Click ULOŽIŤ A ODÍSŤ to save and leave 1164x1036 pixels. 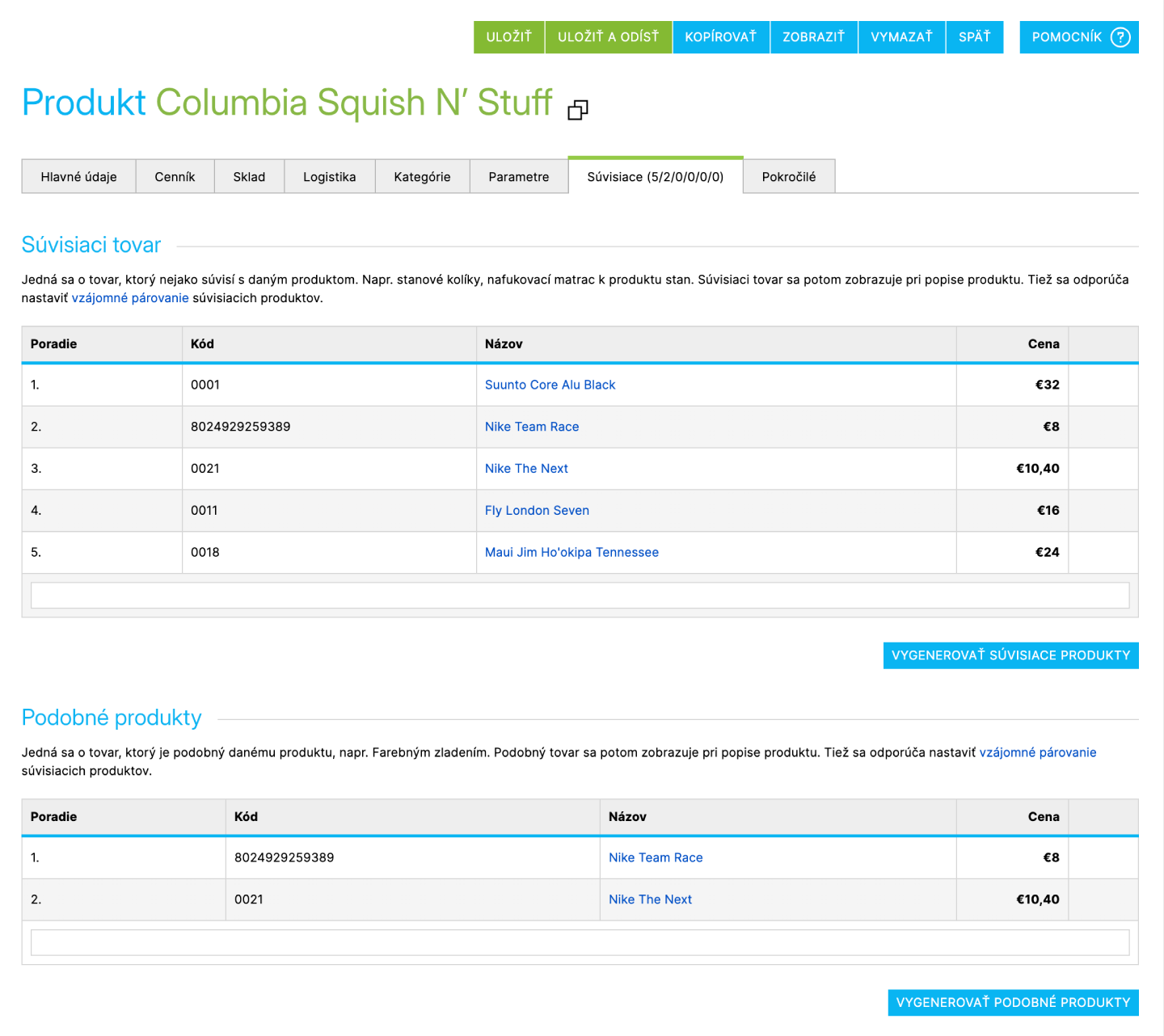tap(609, 37)
